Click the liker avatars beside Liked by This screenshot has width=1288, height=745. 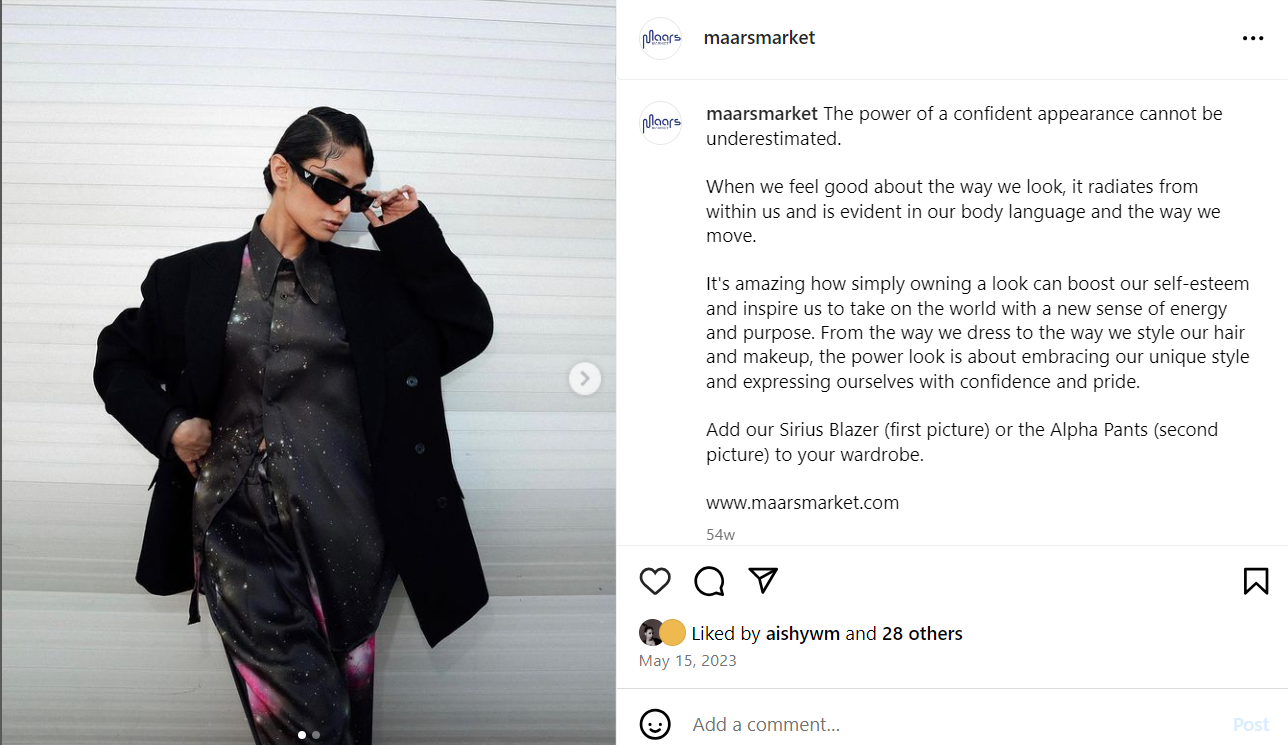coord(662,633)
